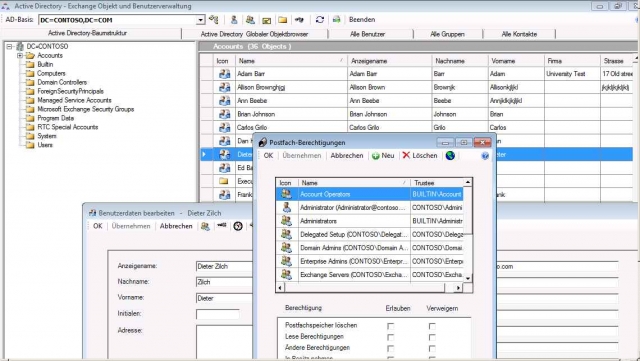Select Domain Controllers in the tree
The width and height of the screenshot is (640, 361).
(x=62, y=82)
